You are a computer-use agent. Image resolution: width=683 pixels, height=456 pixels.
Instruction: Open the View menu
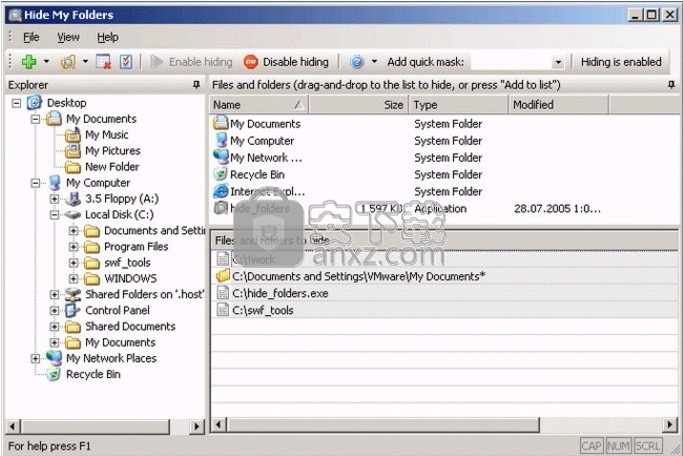[68, 37]
